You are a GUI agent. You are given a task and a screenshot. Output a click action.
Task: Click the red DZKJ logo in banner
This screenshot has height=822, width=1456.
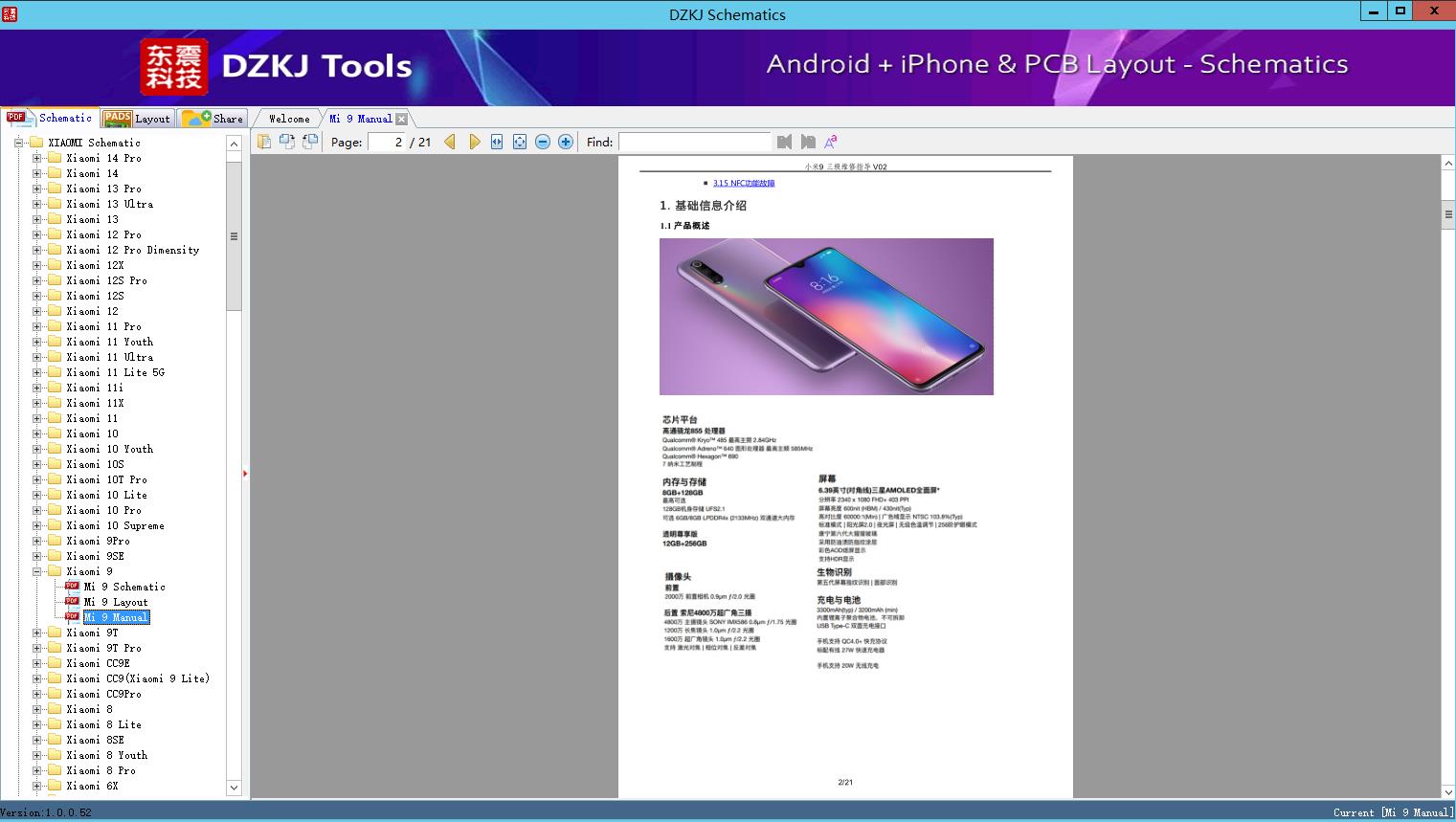tap(174, 67)
